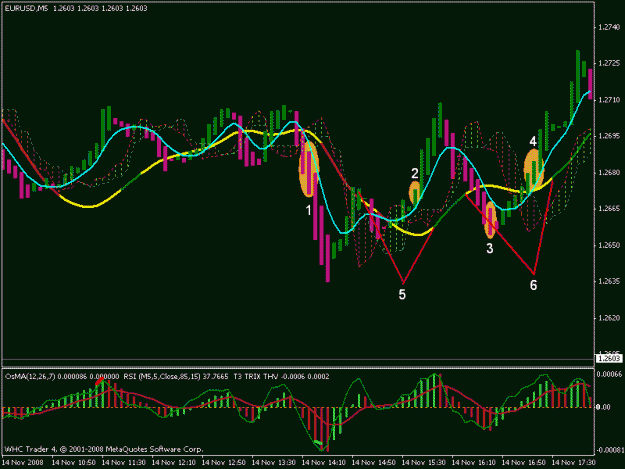Image resolution: width=625 pixels, height=469 pixels.
Task: Click the OsMA(12,26,7) indicator label
Action: tap(30, 377)
